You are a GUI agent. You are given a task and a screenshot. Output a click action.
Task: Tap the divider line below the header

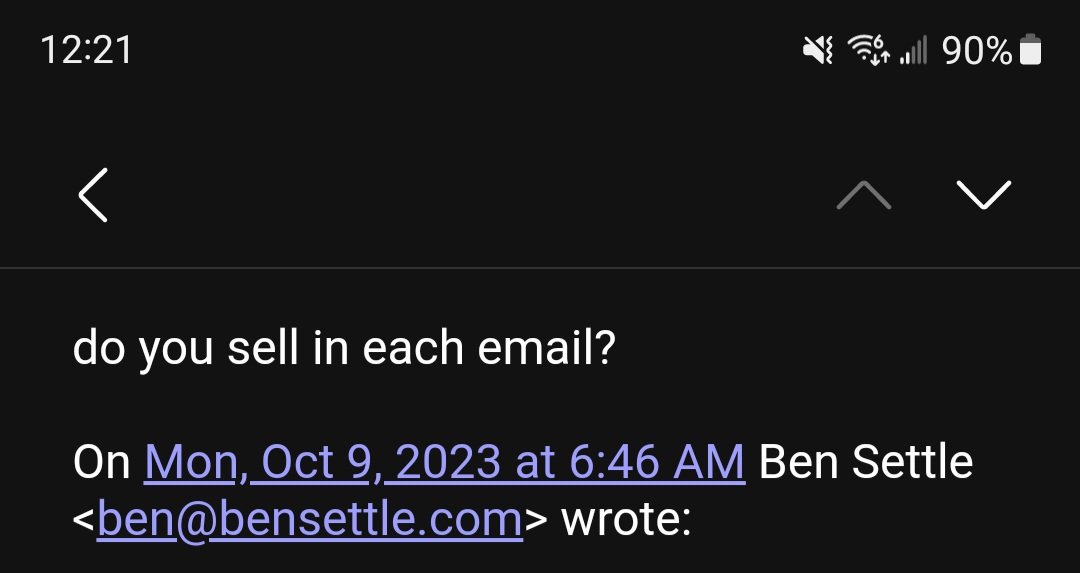coord(540,268)
